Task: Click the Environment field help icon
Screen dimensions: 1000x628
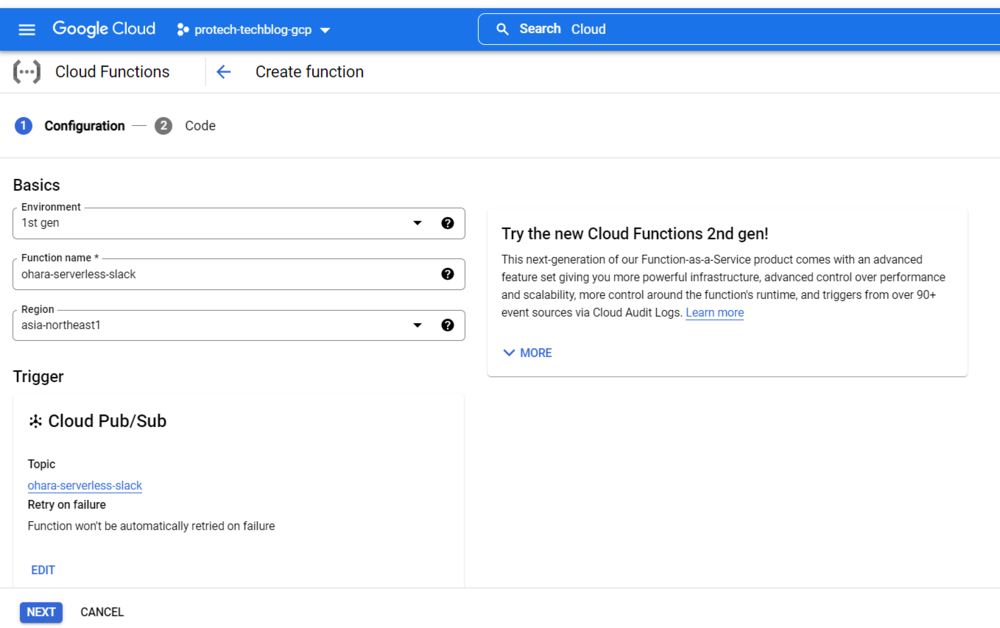Action: click(x=447, y=223)
